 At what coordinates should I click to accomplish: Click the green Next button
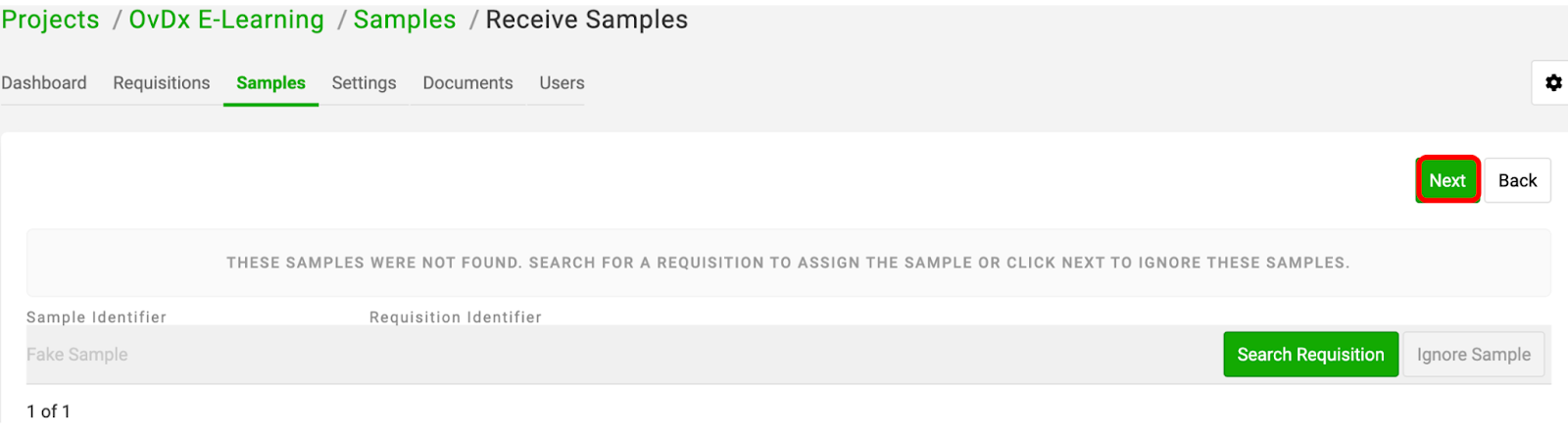click(x=1447, y=180)
